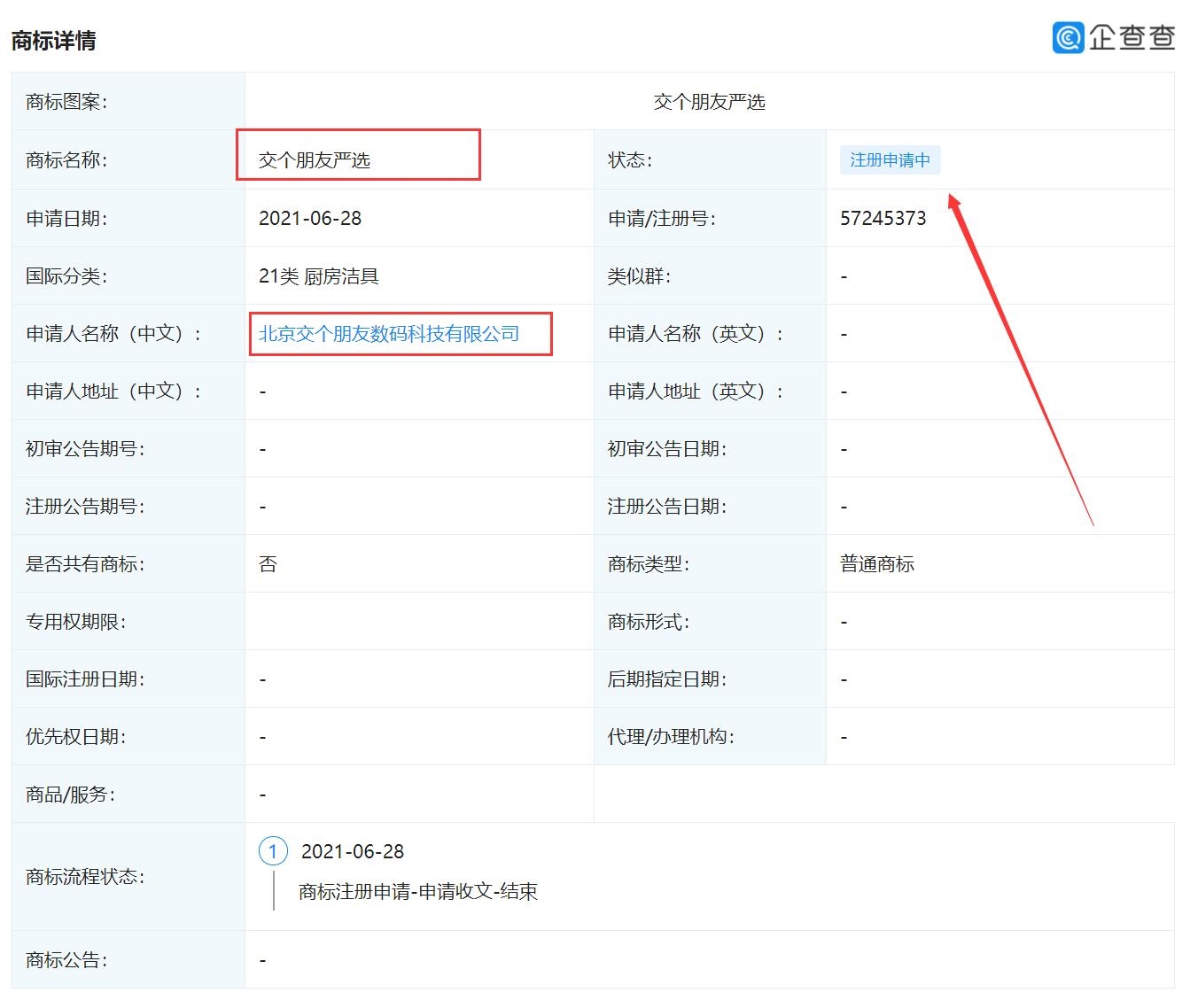Click the circled step number 1 icon
The width and height of the screenshot is (1190, 1008).
point(273,851)
